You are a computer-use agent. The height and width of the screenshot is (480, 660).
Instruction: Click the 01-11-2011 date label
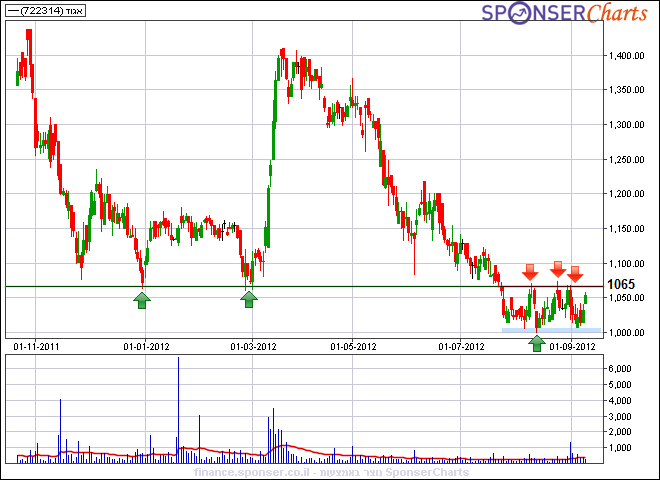tap(36, 347)
